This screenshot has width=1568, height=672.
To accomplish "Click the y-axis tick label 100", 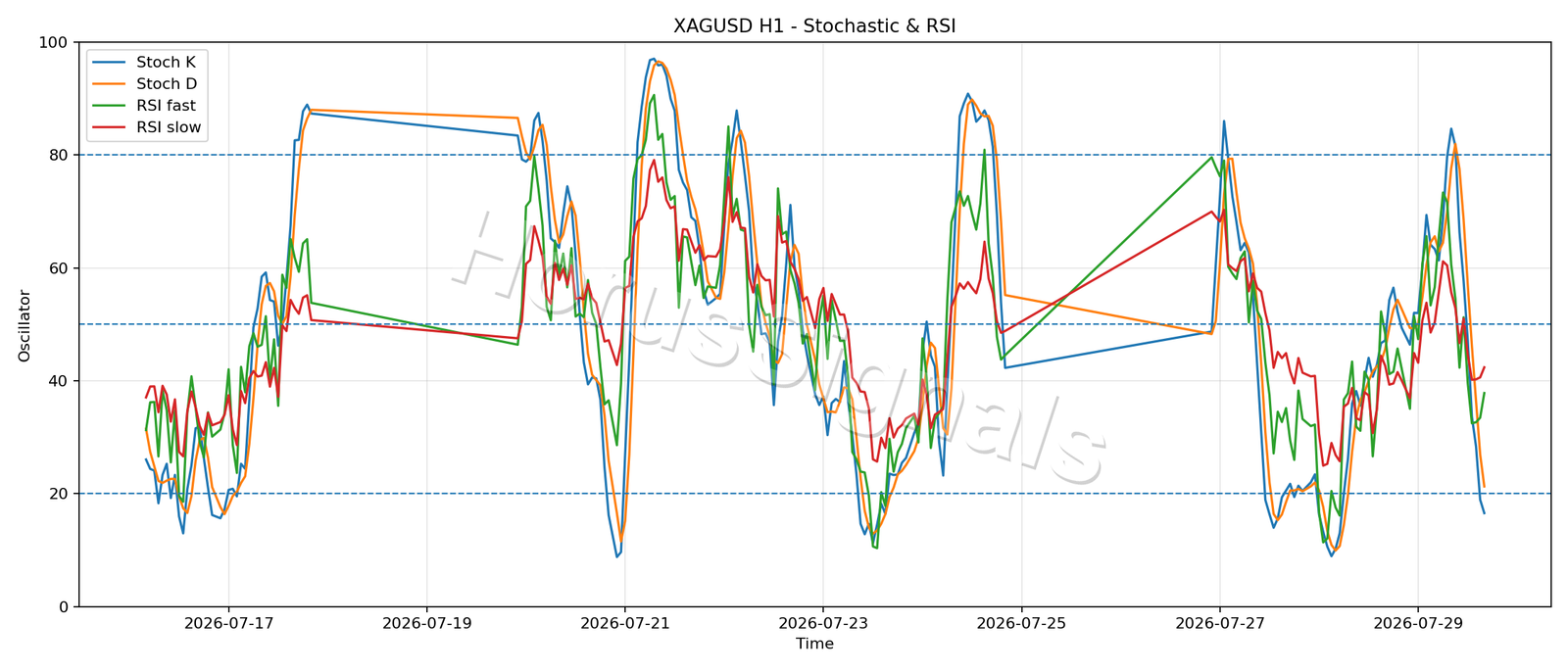I will pos(53,43).
